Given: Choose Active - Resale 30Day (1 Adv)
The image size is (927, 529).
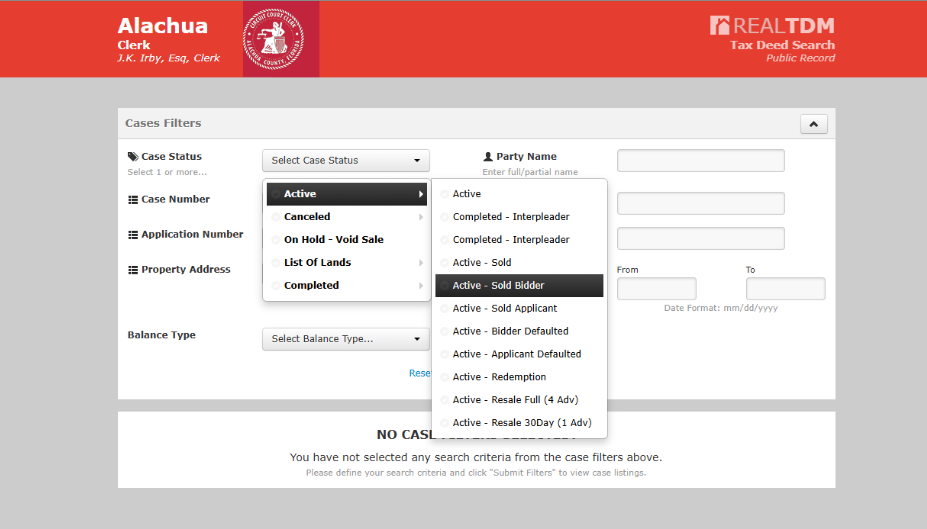Looking at the screenshot, I should tap(519, 423).
